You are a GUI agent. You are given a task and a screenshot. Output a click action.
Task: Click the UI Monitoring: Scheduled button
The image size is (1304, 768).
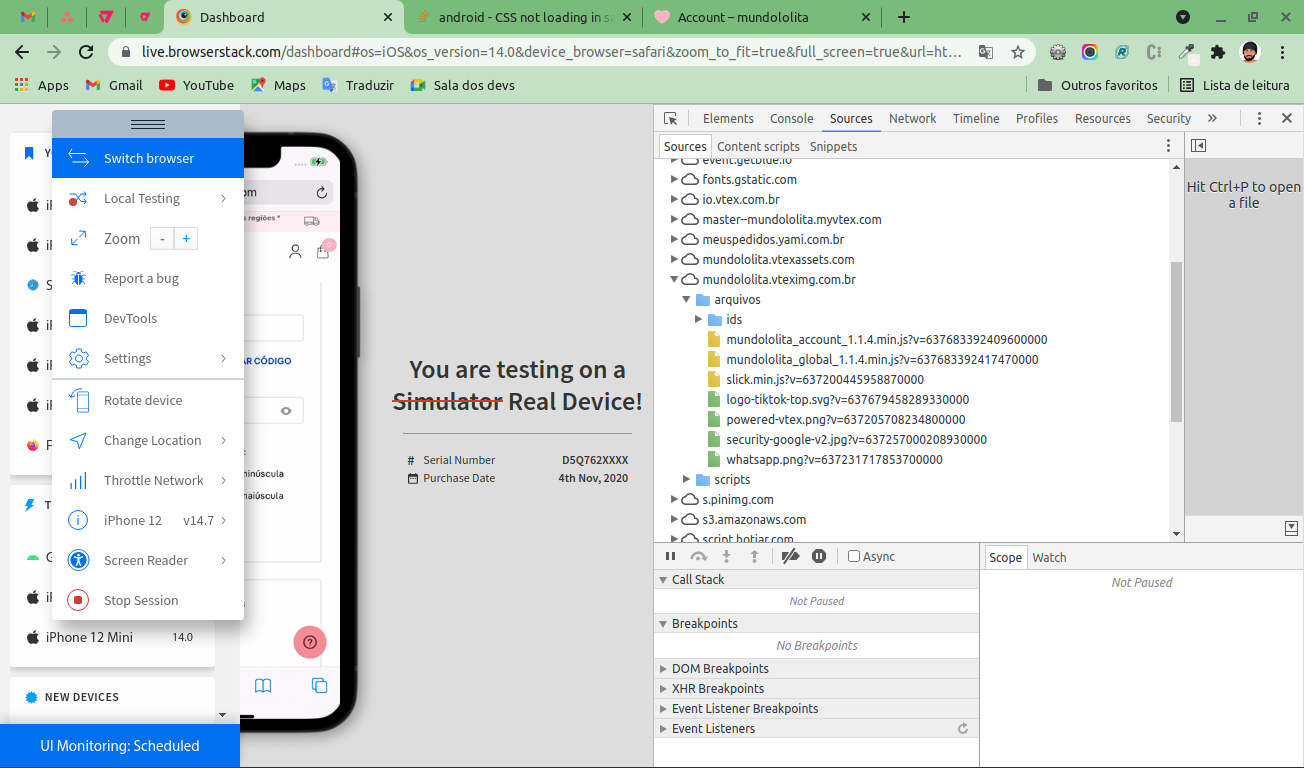[x=120, y=746]
